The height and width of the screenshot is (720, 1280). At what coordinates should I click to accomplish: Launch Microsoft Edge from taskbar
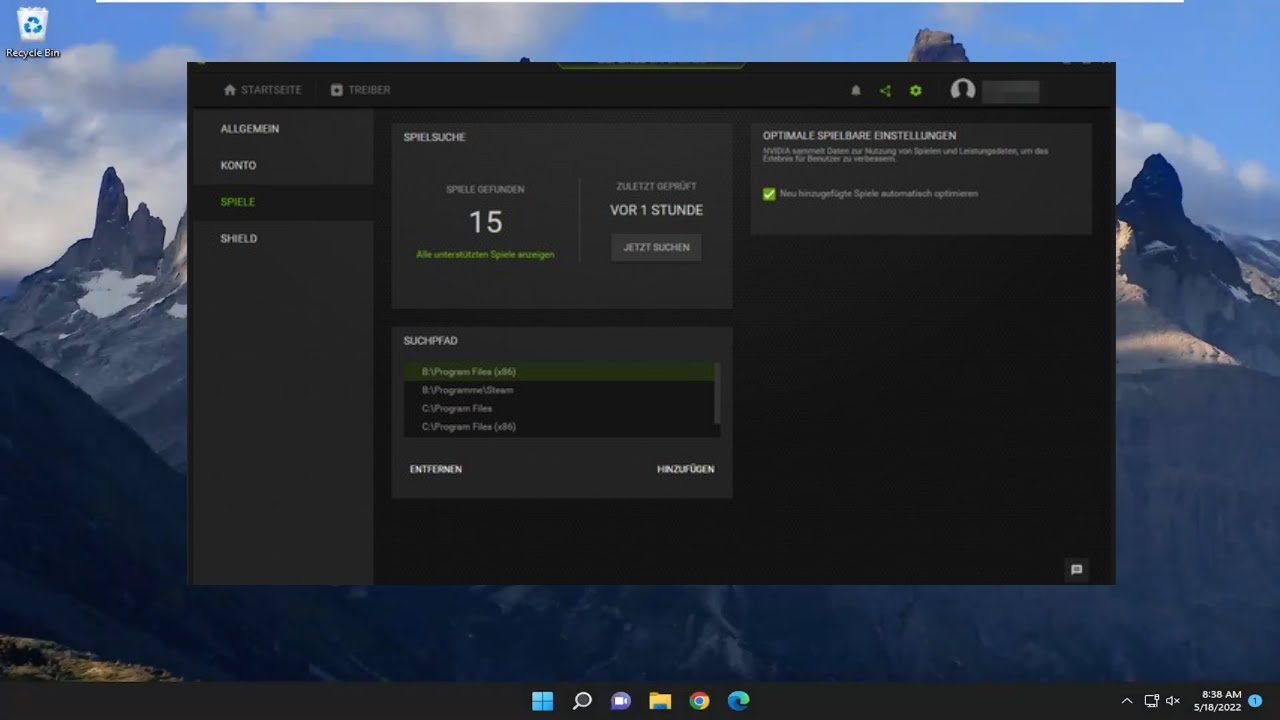pyautogui.click(x=738, y=701)
